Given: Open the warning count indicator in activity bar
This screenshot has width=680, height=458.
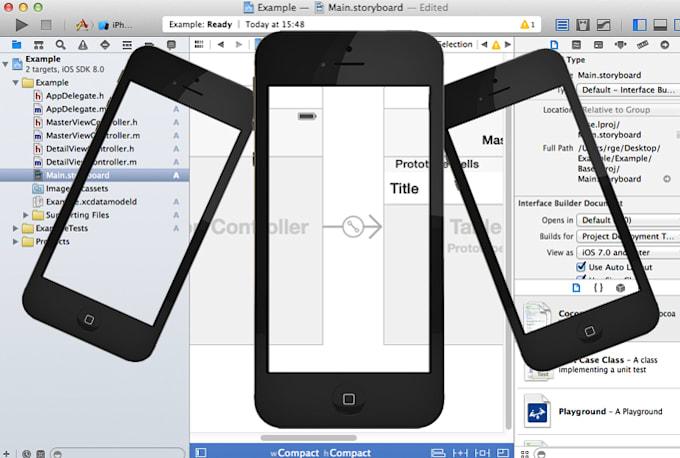Looking at the screenshot, I should pos(527,25).
